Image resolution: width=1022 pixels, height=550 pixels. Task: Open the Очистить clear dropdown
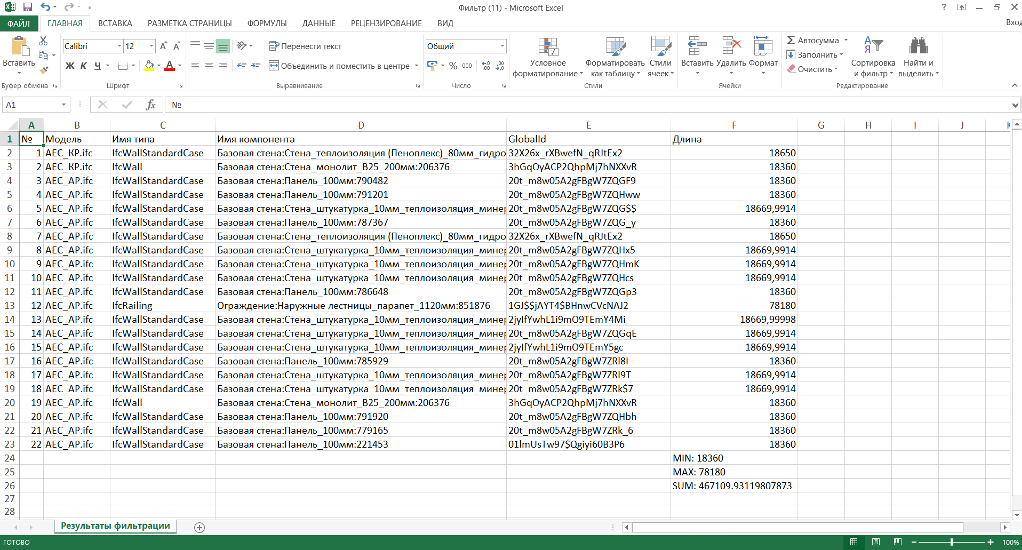(813, 69)
